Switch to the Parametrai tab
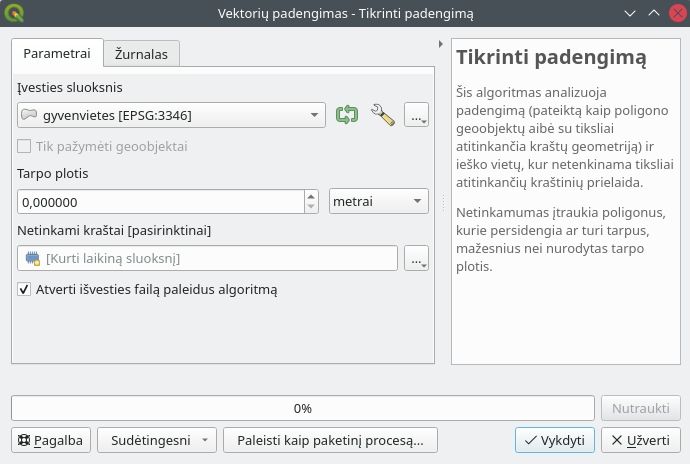The height and width of the screenshot is (464, 690). [x=57, y=53]
